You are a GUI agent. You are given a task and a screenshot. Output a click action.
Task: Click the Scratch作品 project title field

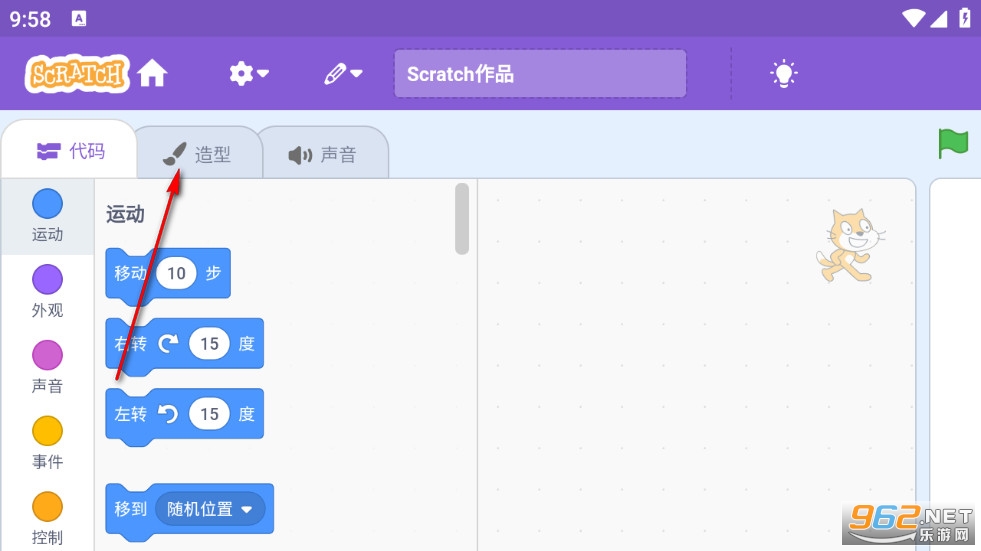[x=539, y=74]
